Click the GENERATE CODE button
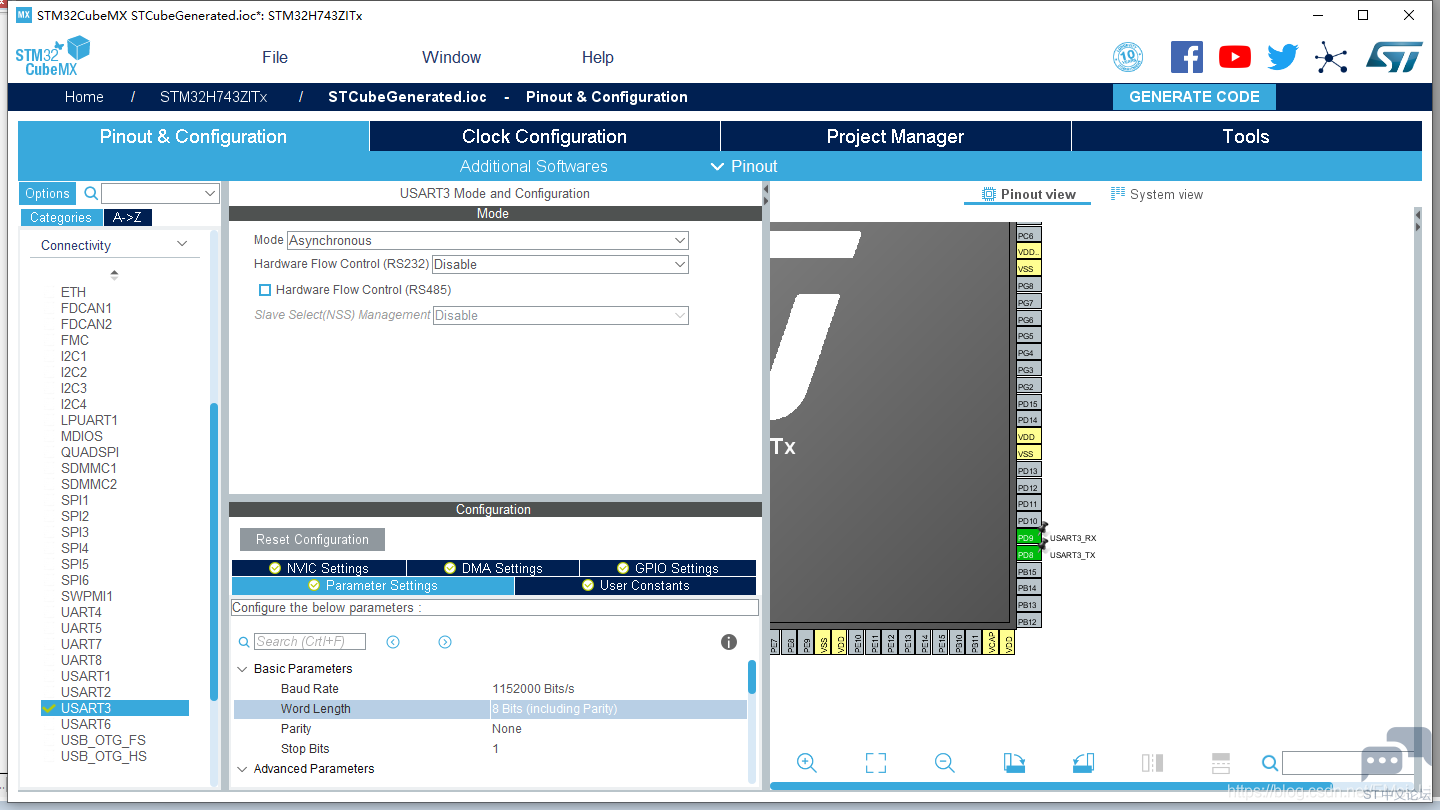 point(1194,97)
